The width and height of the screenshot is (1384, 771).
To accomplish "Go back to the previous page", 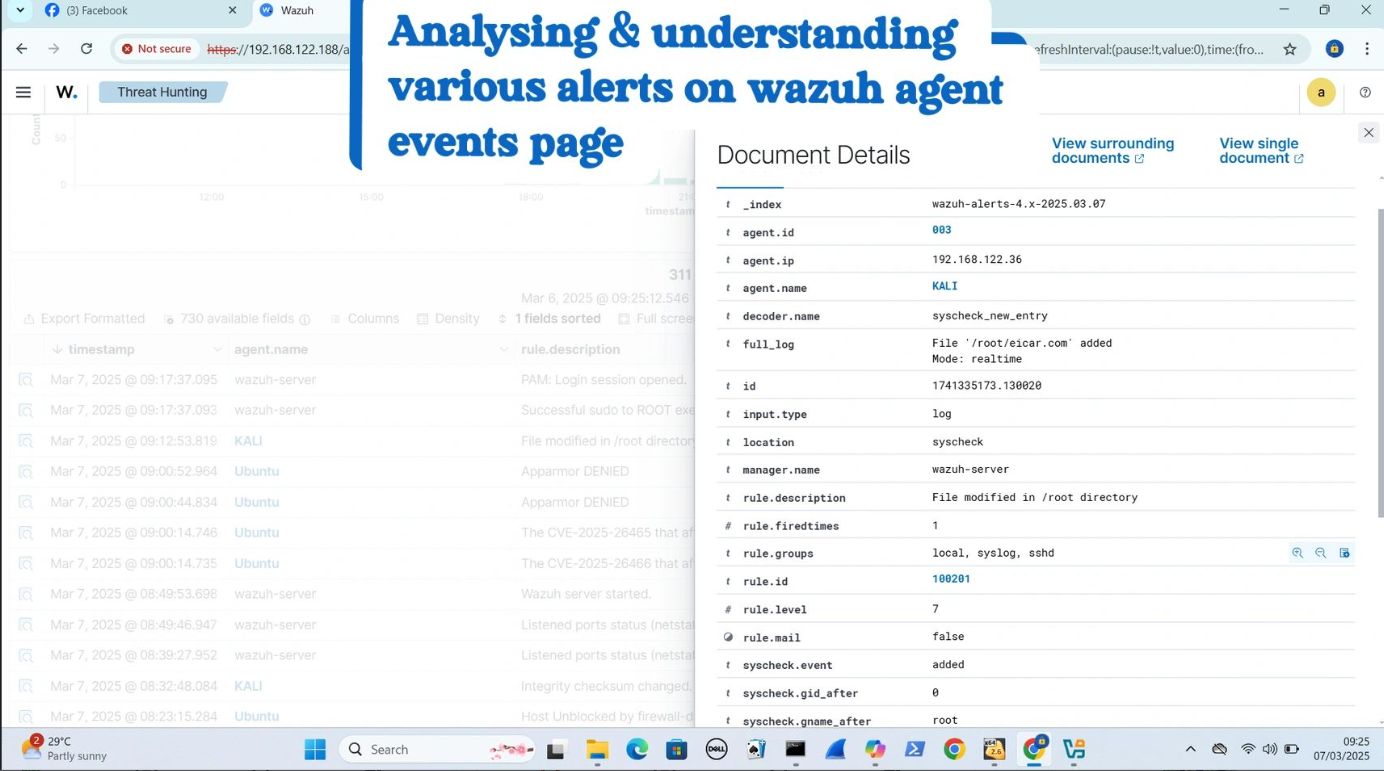I will [22, 49].
